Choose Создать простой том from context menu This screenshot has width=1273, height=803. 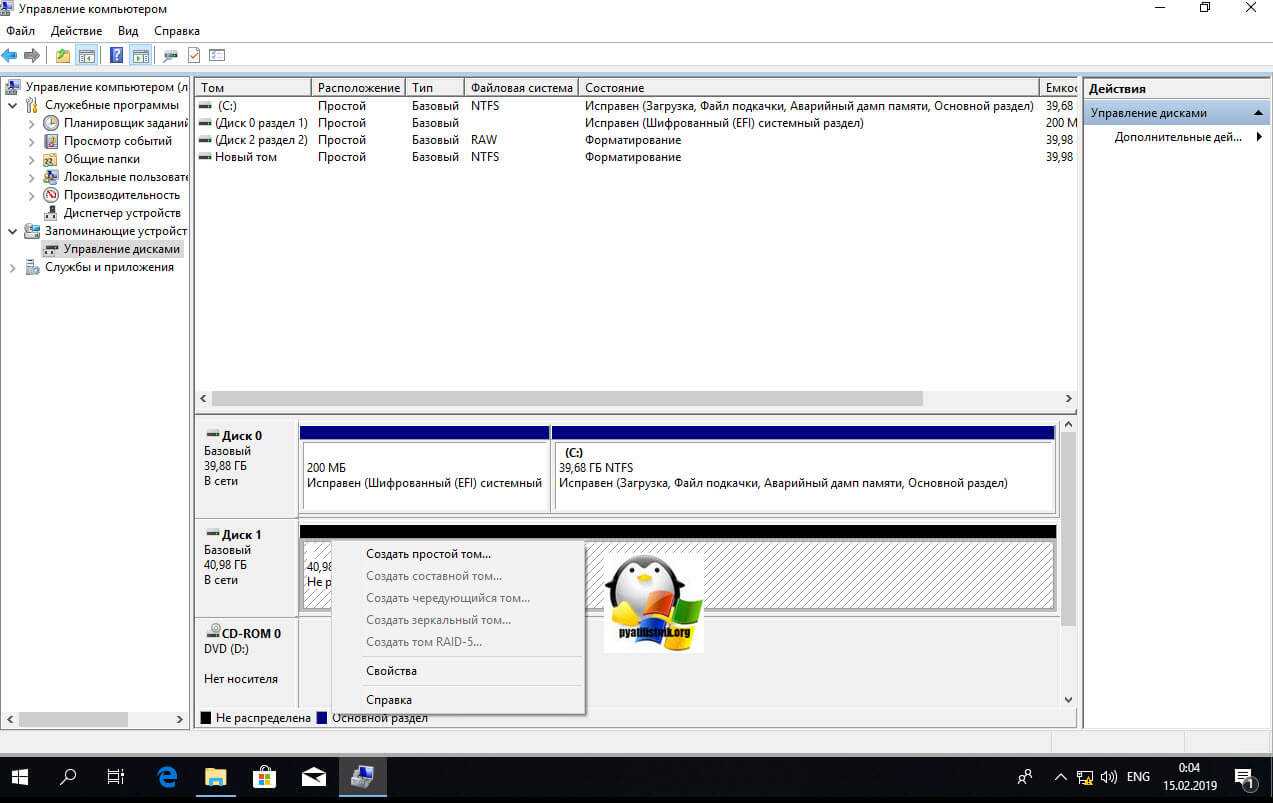click(428, 554)
